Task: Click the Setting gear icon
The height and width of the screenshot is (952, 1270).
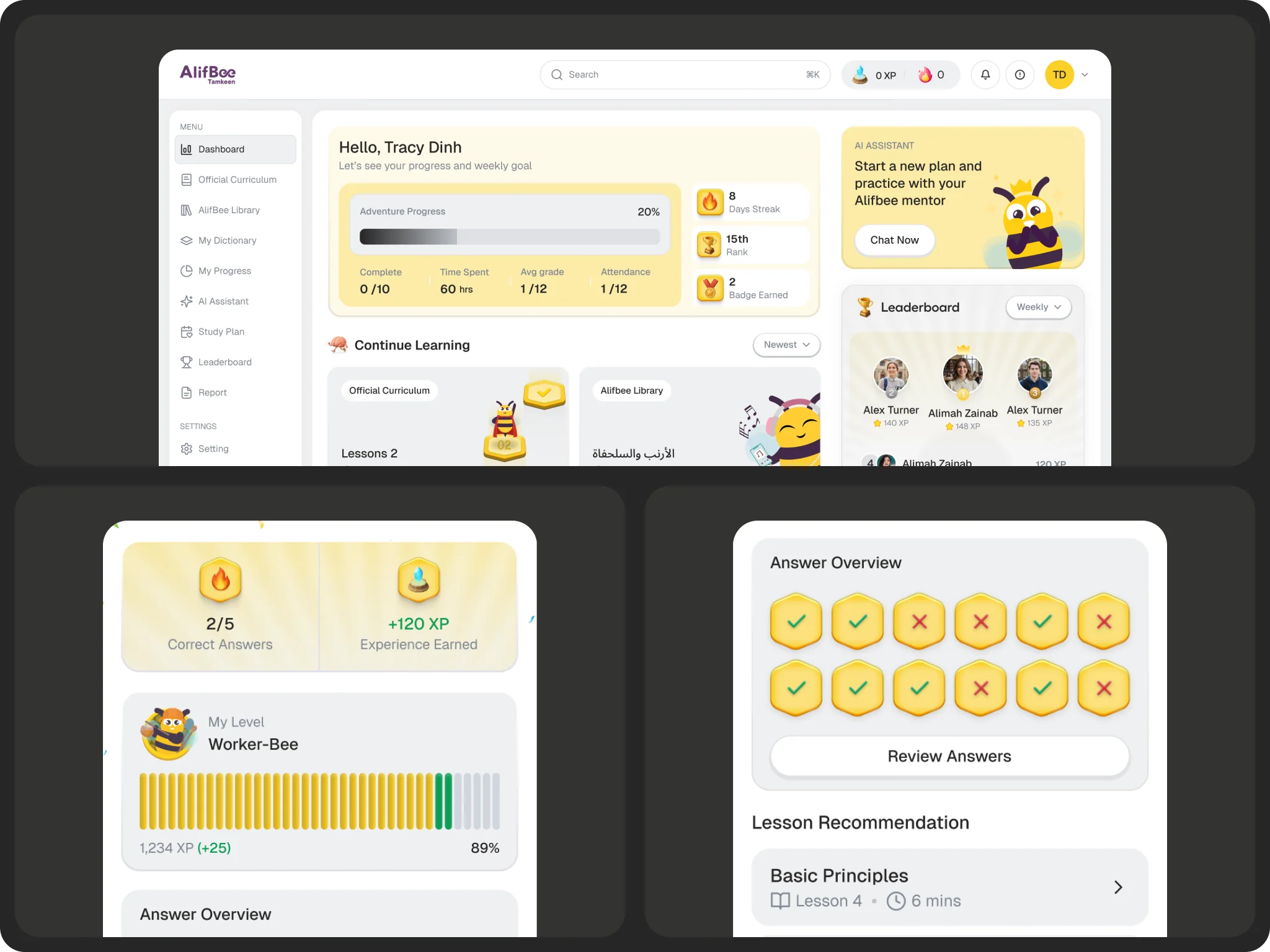Action: point(186,449)
